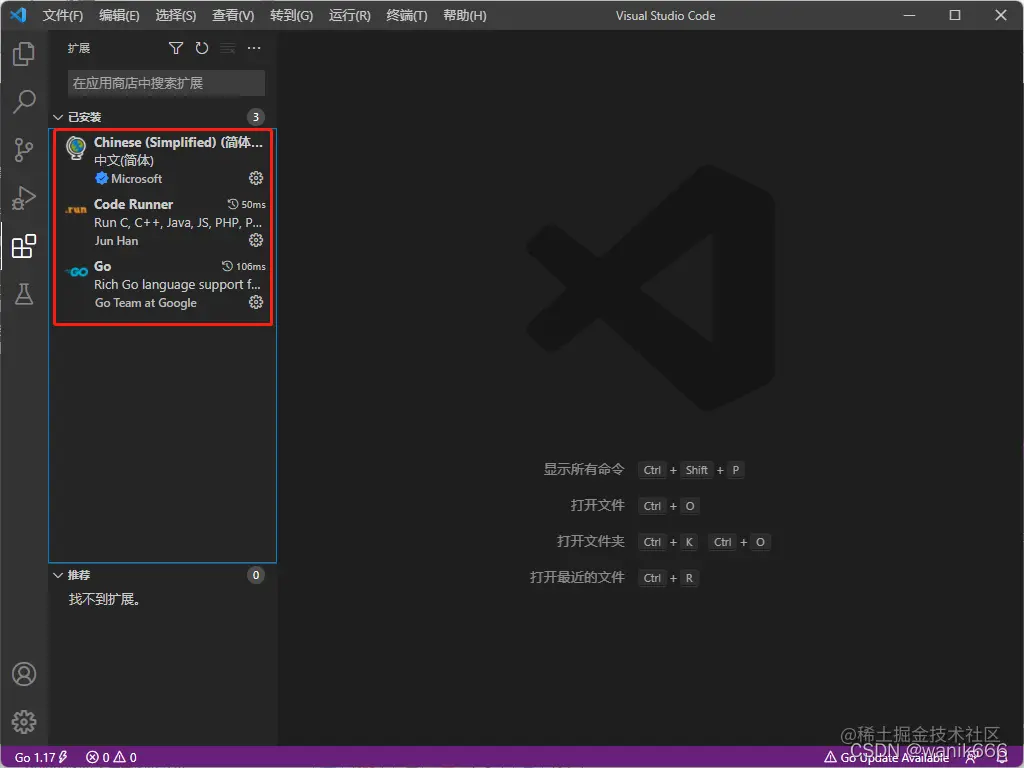
Task: Click the 找不到扩展 message
Action: point(104,599)
